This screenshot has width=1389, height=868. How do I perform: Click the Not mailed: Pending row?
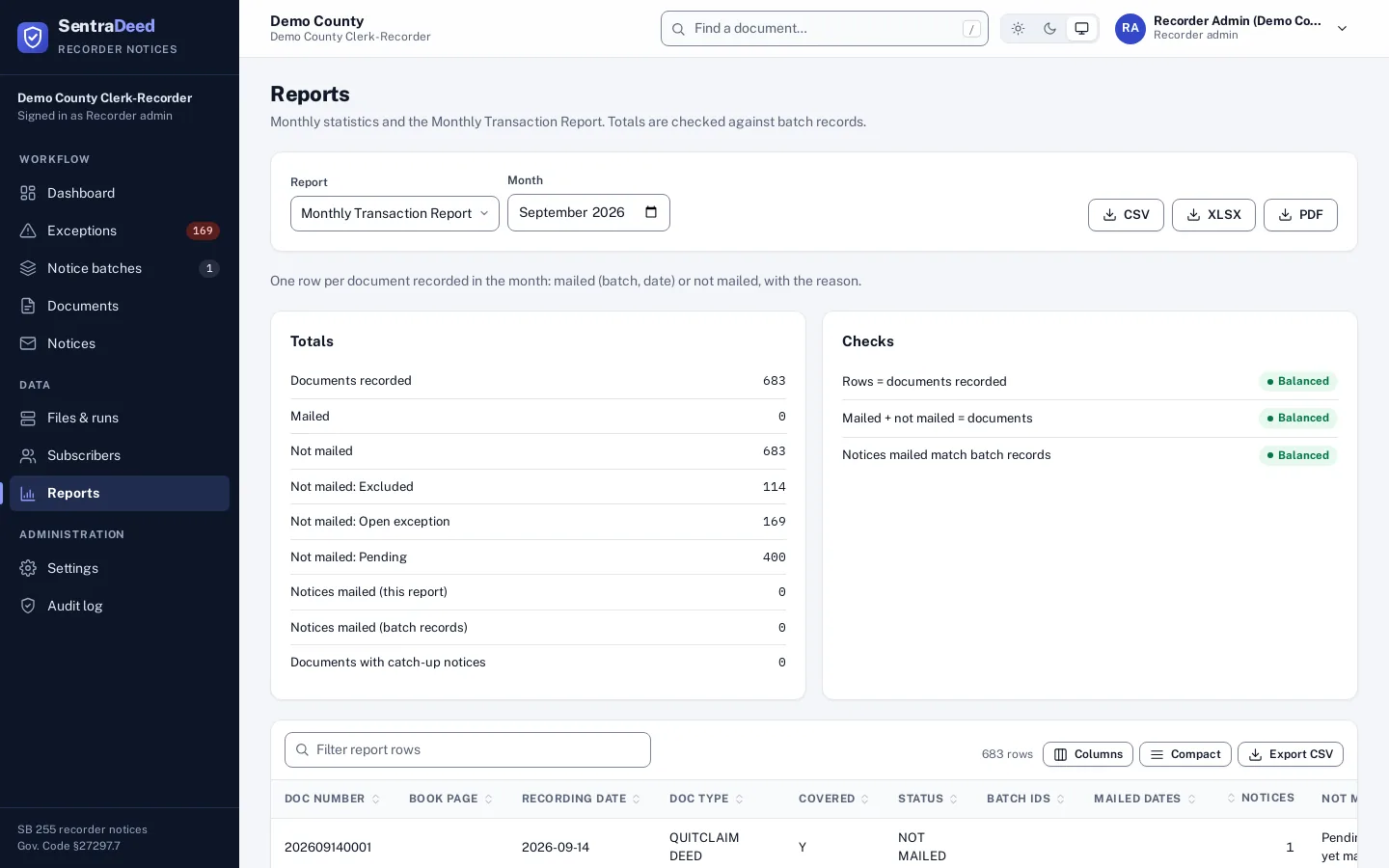(538, 557)
